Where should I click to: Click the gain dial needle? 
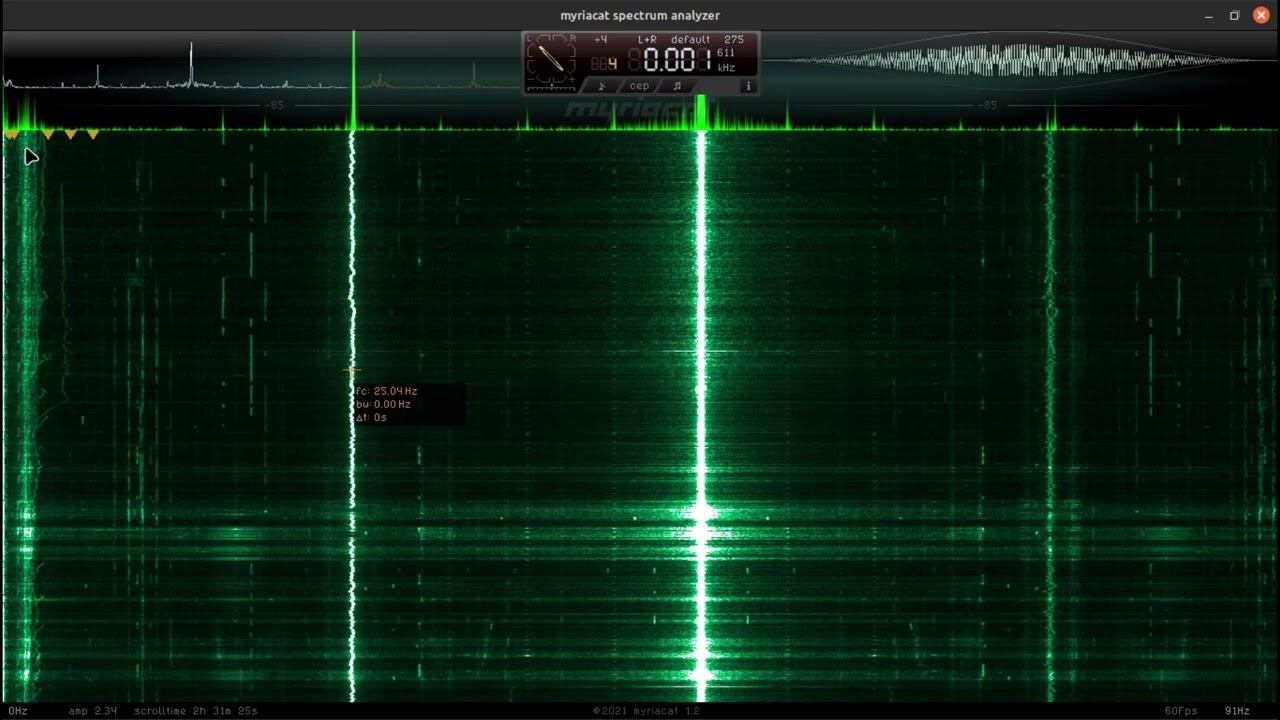(551, 58)
